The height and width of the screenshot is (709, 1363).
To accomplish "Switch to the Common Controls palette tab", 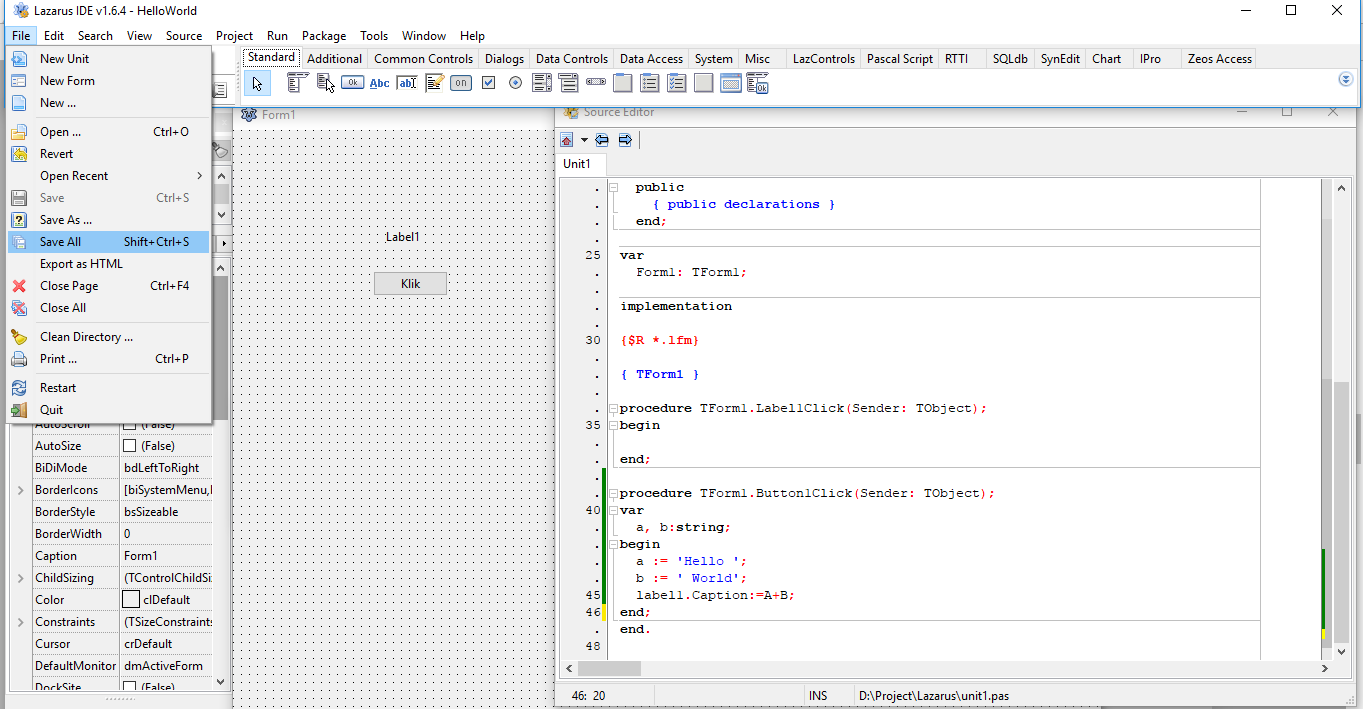I will coord(423,59).
